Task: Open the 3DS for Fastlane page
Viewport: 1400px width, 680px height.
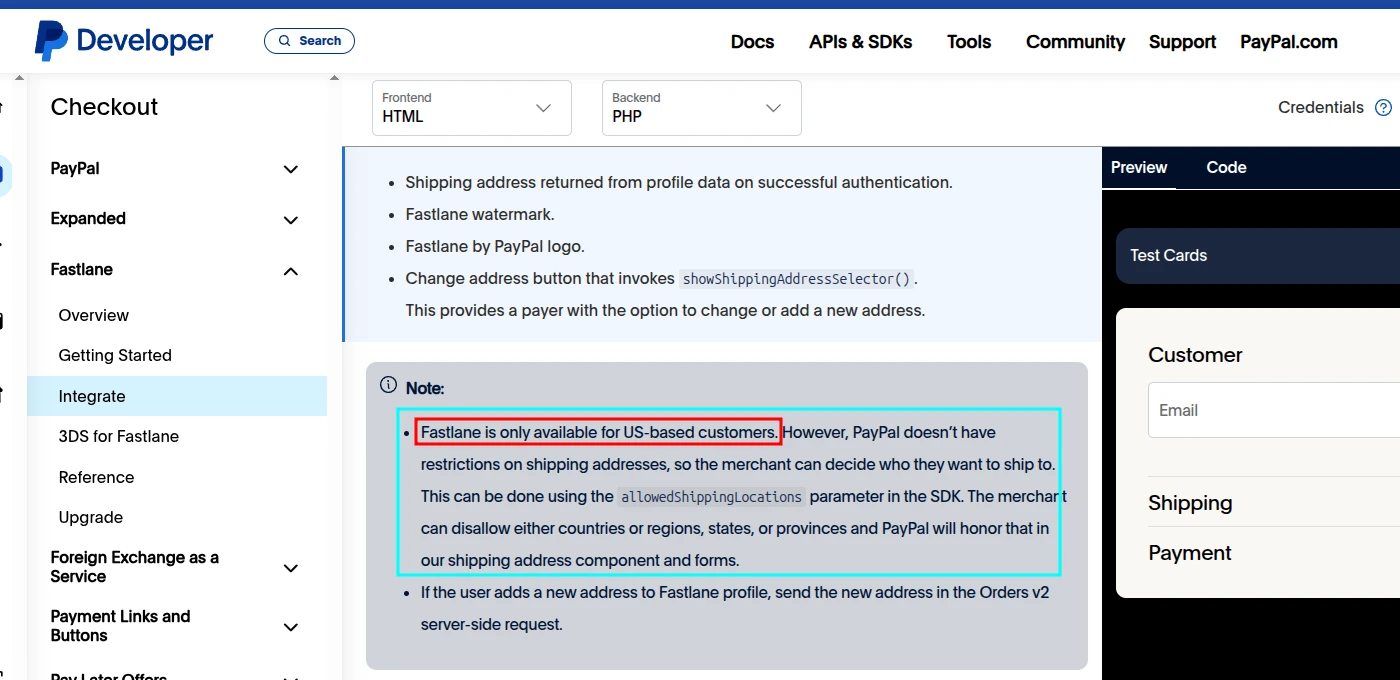Action: coord(119,436)
